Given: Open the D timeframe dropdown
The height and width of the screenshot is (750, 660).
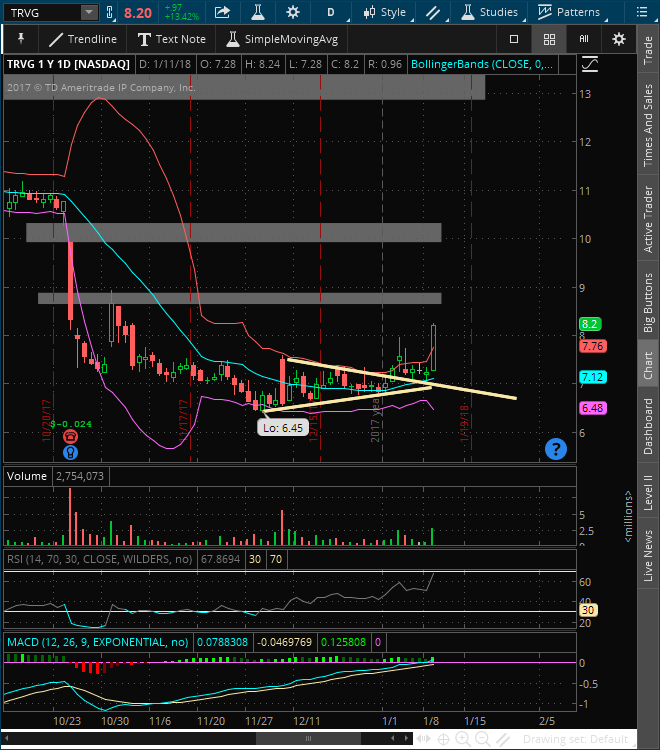Looking at the screenshot, I should (x=330, y=12).
